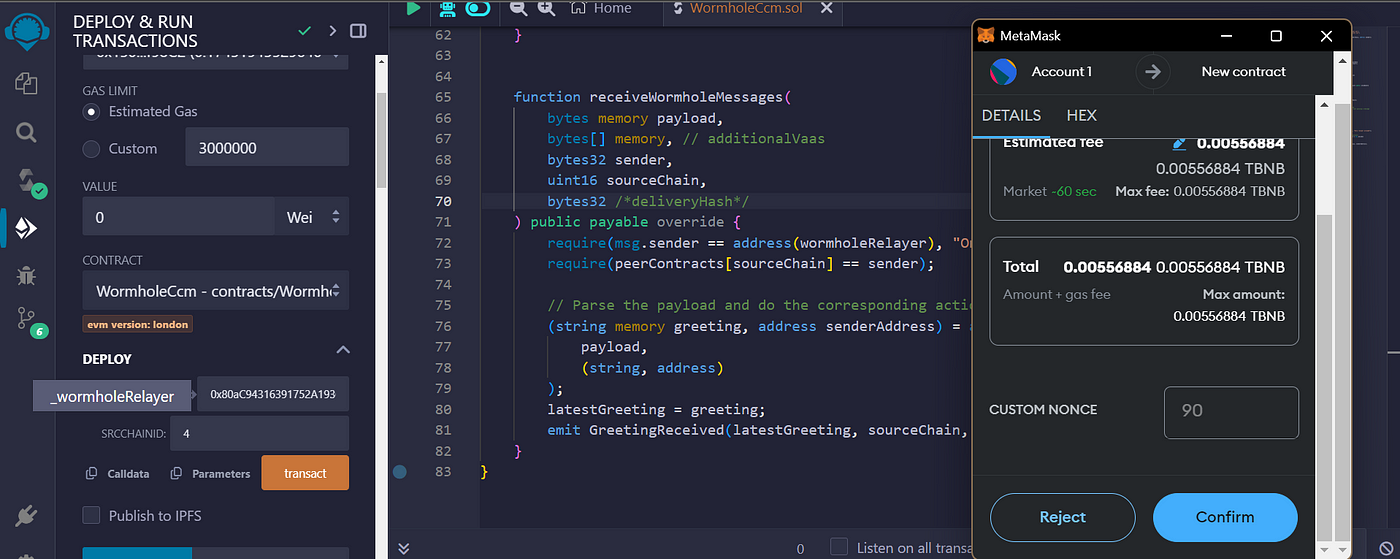Click the Max fee 0.00556884 TBNB text
1400x559 pixels.
click(x=1200, y=191)
